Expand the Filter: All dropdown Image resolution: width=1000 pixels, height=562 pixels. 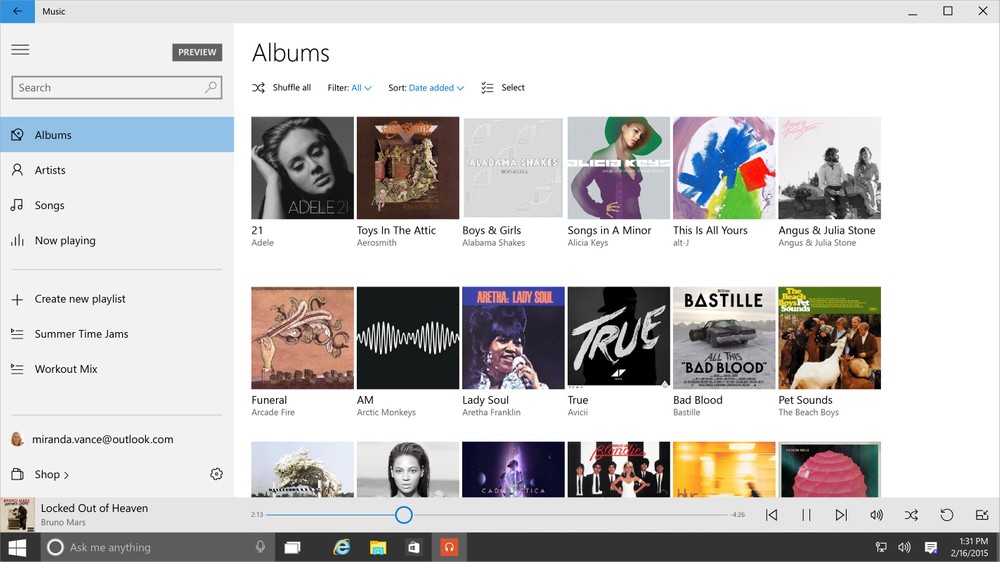click(x=349, y=88)
